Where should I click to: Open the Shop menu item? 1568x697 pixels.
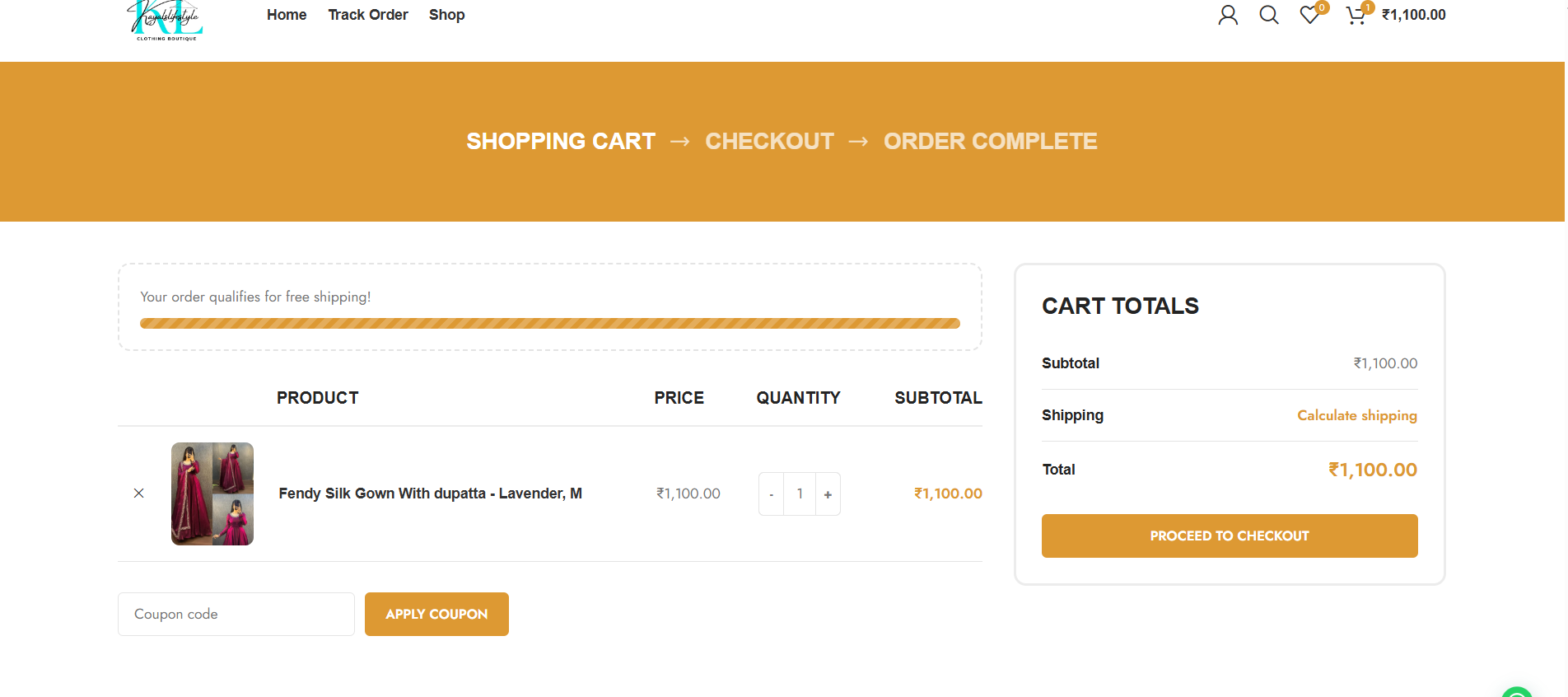(x=447, y=15)
